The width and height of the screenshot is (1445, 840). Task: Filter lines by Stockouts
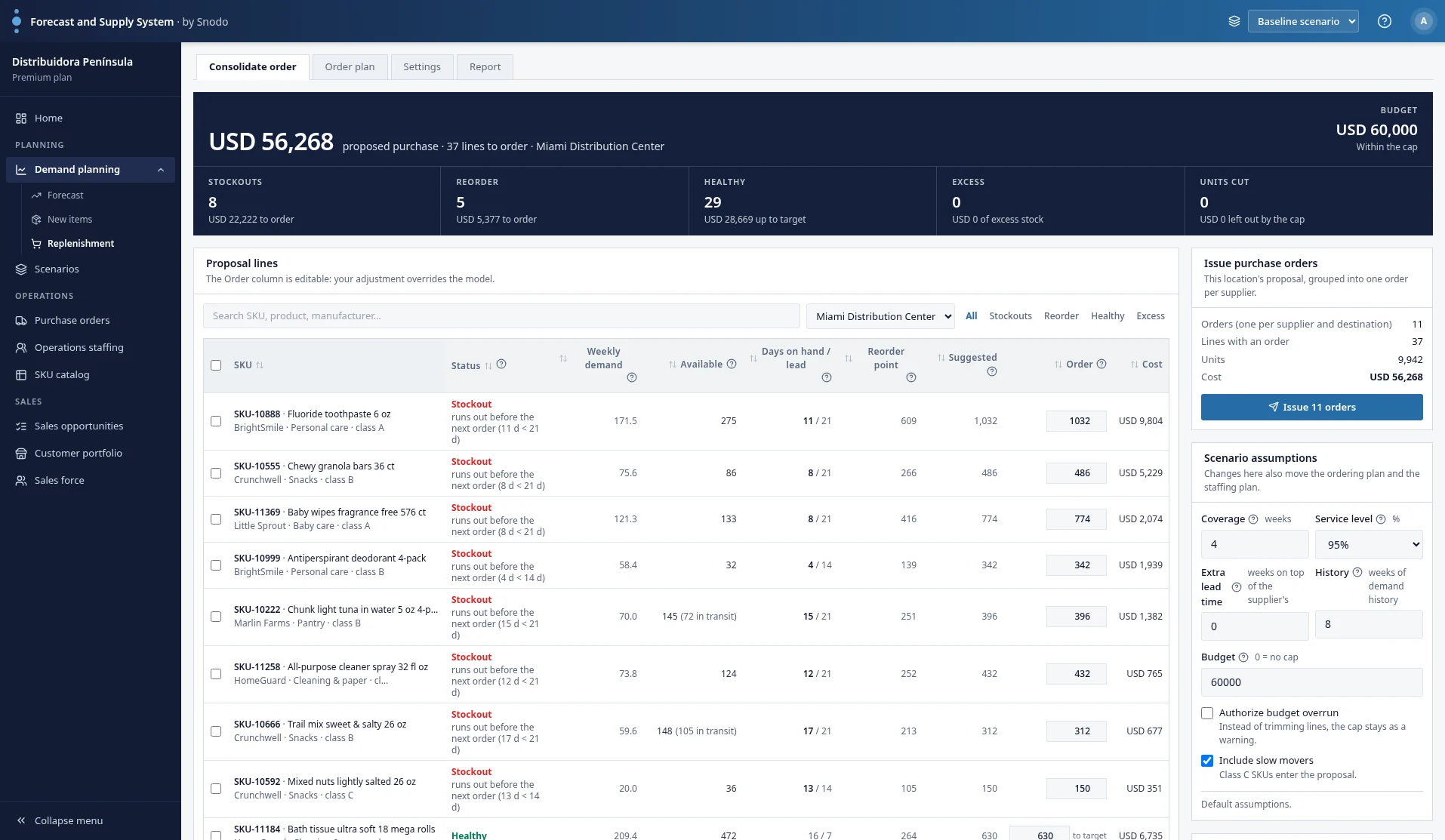point(1010,316)
